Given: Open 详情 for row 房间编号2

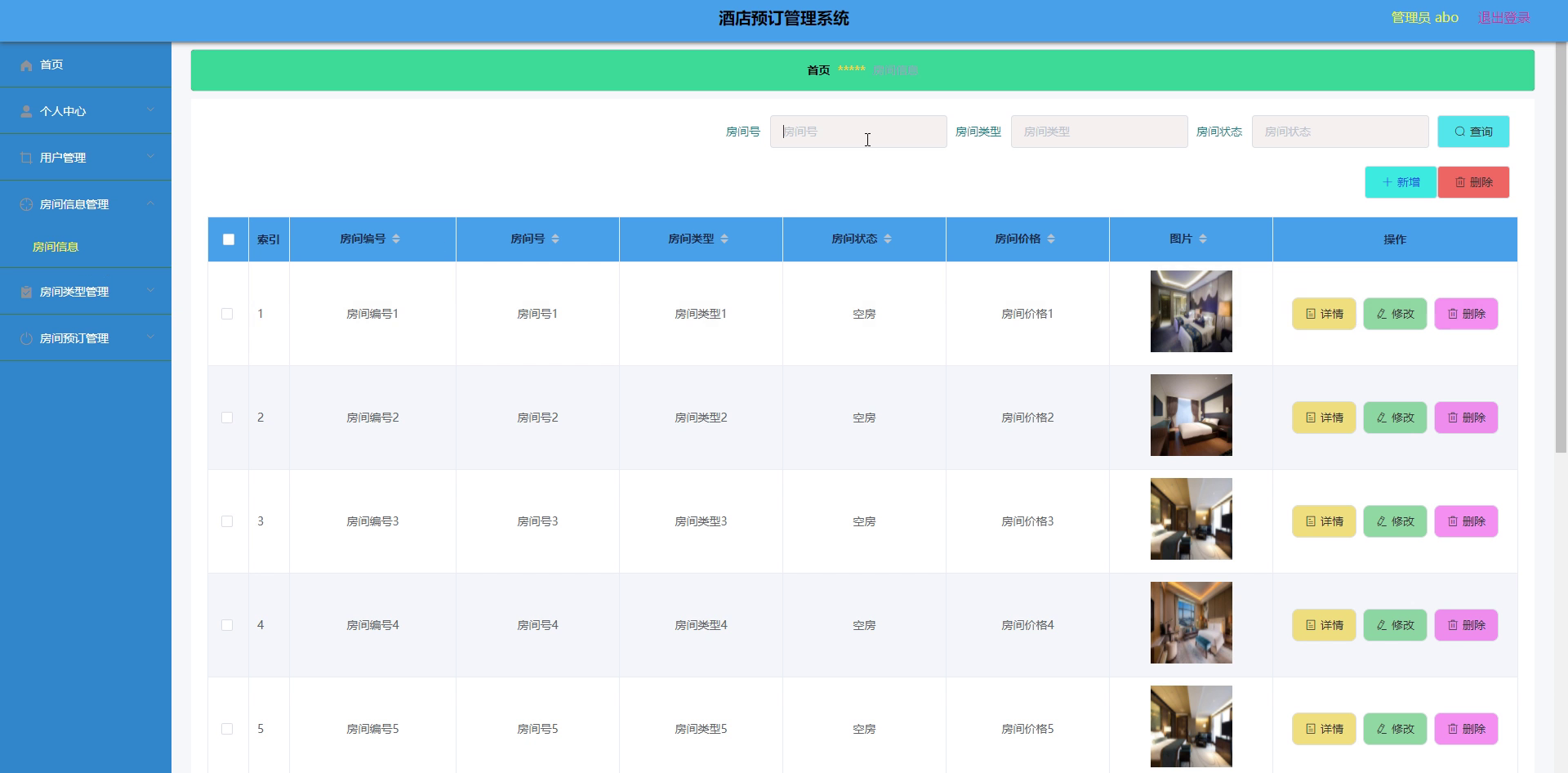Looking at the screenshot, I should [x=1324, y=418].
